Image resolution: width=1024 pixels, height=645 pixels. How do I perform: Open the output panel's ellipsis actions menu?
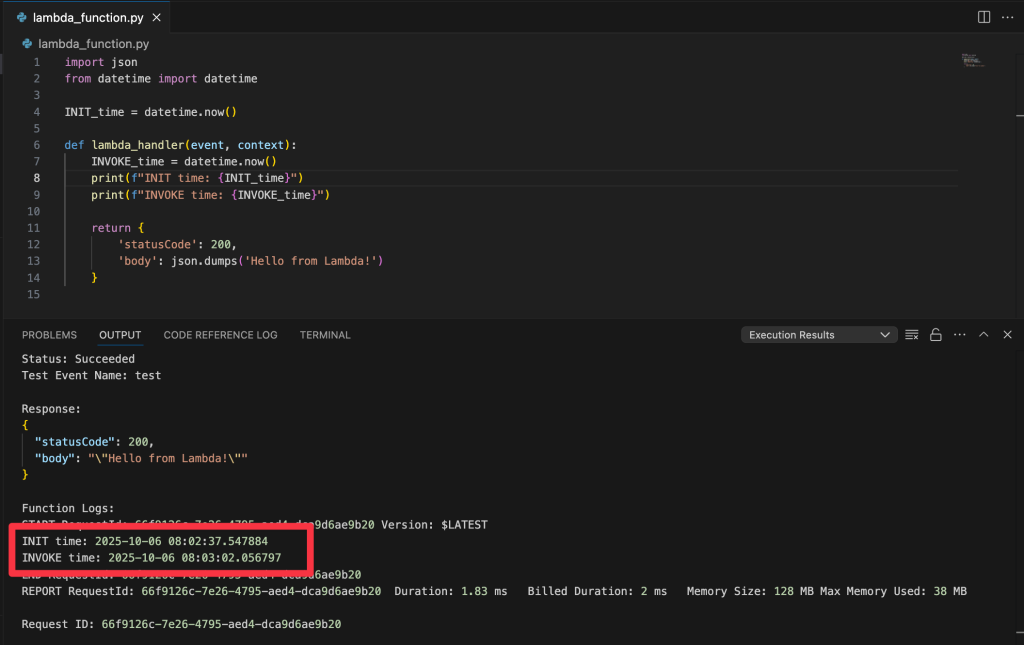pos(960,335)
